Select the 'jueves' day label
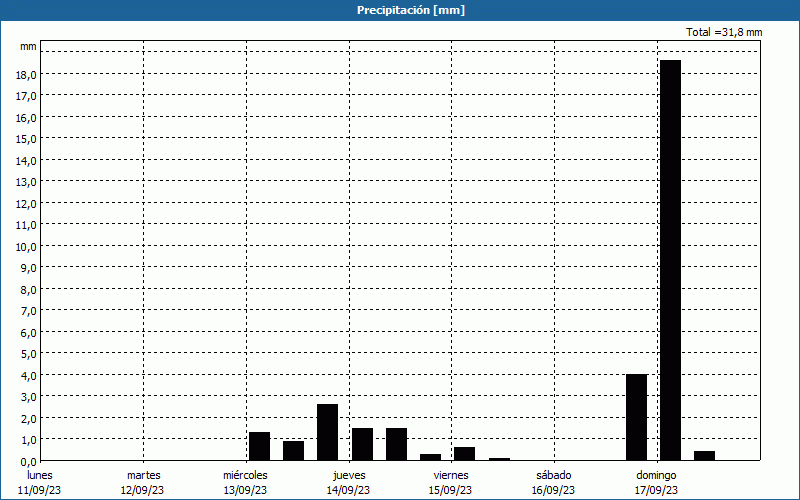This screenshot has width=800, height=500. click(x=349, y=475)
